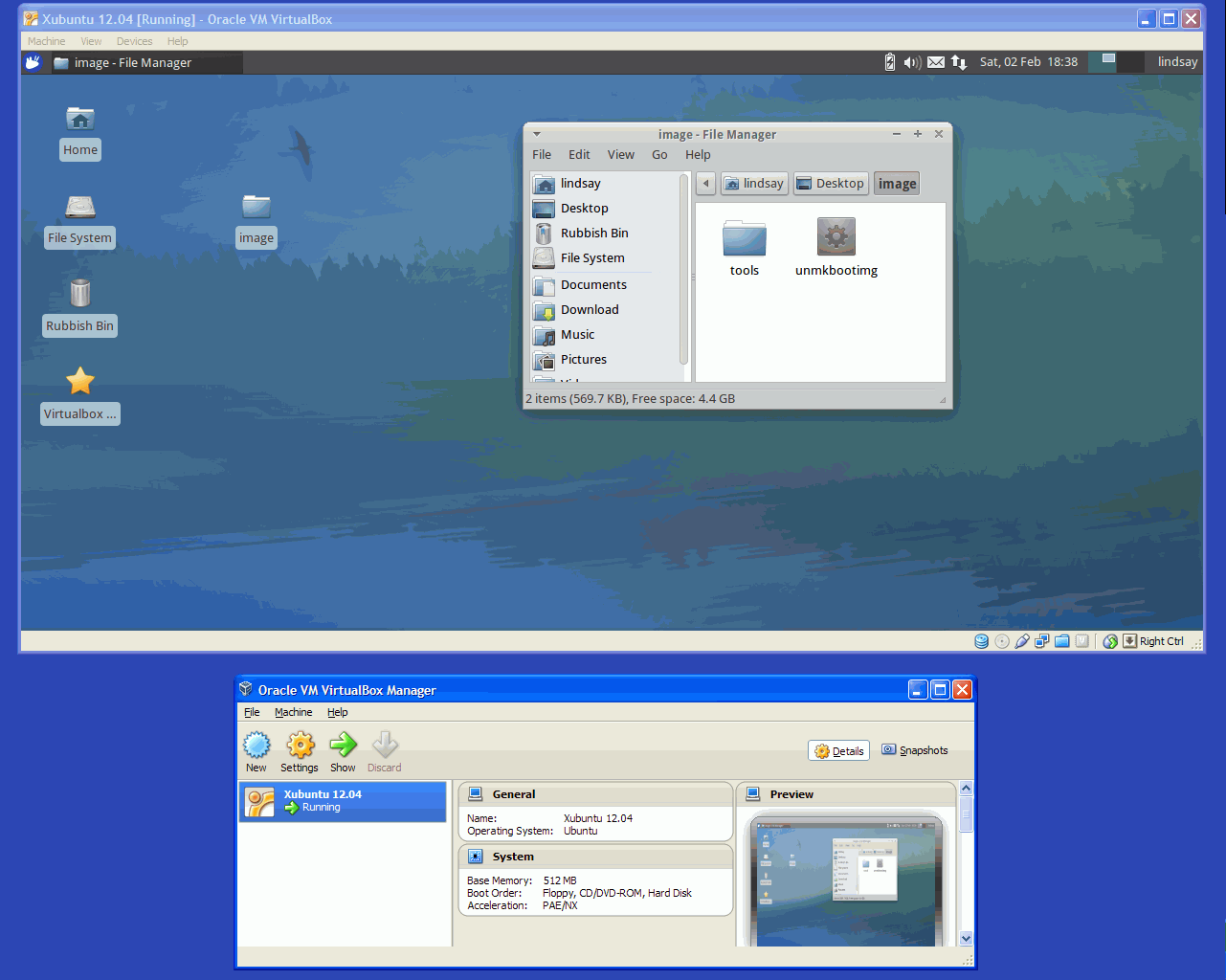Image resolution: width=1226 pixels, height=980 pixels.
Task: Select the File System desktop icon
Action: [x=80, y=221]
